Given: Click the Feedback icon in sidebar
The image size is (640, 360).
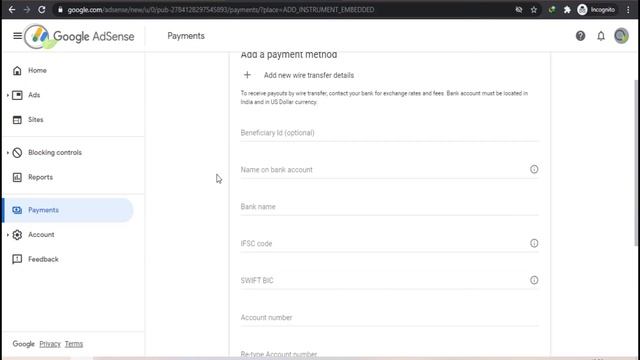Looking at the screenshot, I should click(x=17, y=259).
